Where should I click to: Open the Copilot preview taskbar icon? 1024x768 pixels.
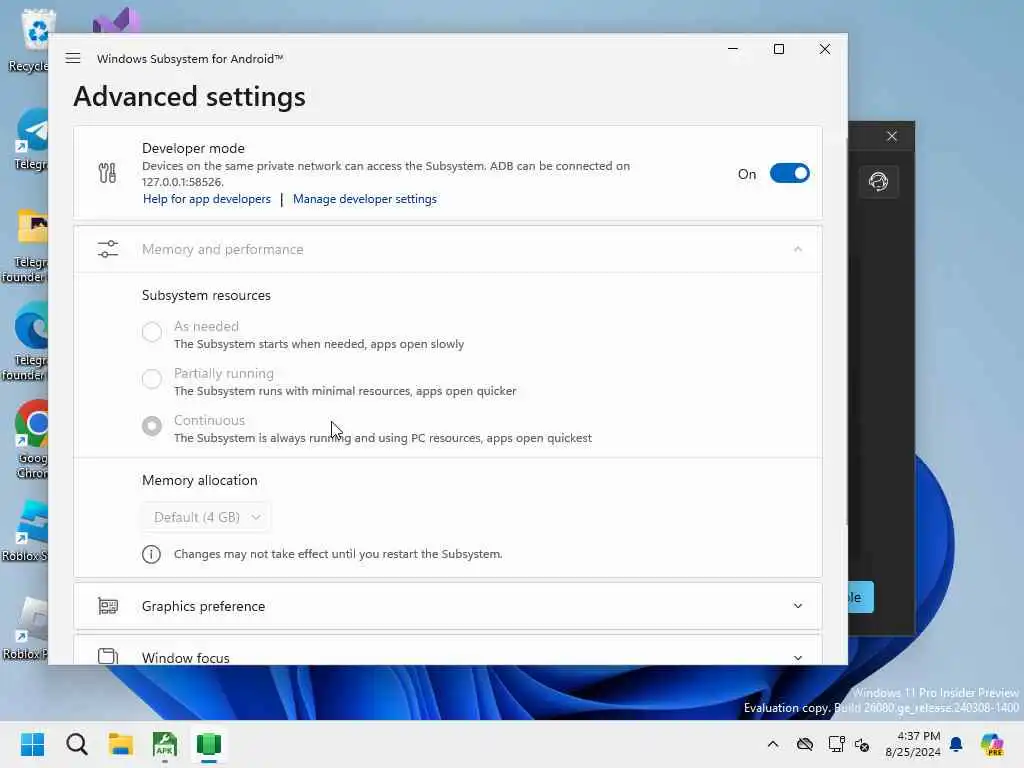tap(992, 744)
